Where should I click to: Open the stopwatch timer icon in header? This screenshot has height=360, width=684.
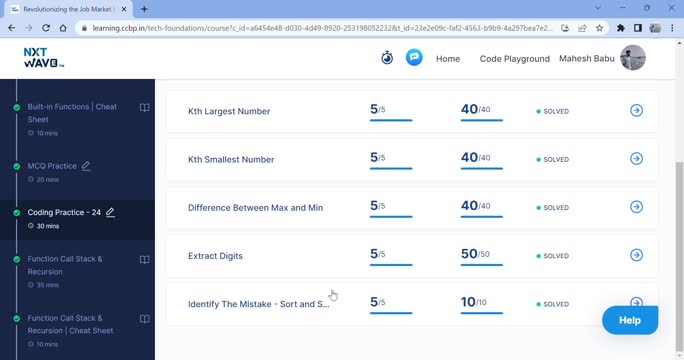tap(387, 58)
